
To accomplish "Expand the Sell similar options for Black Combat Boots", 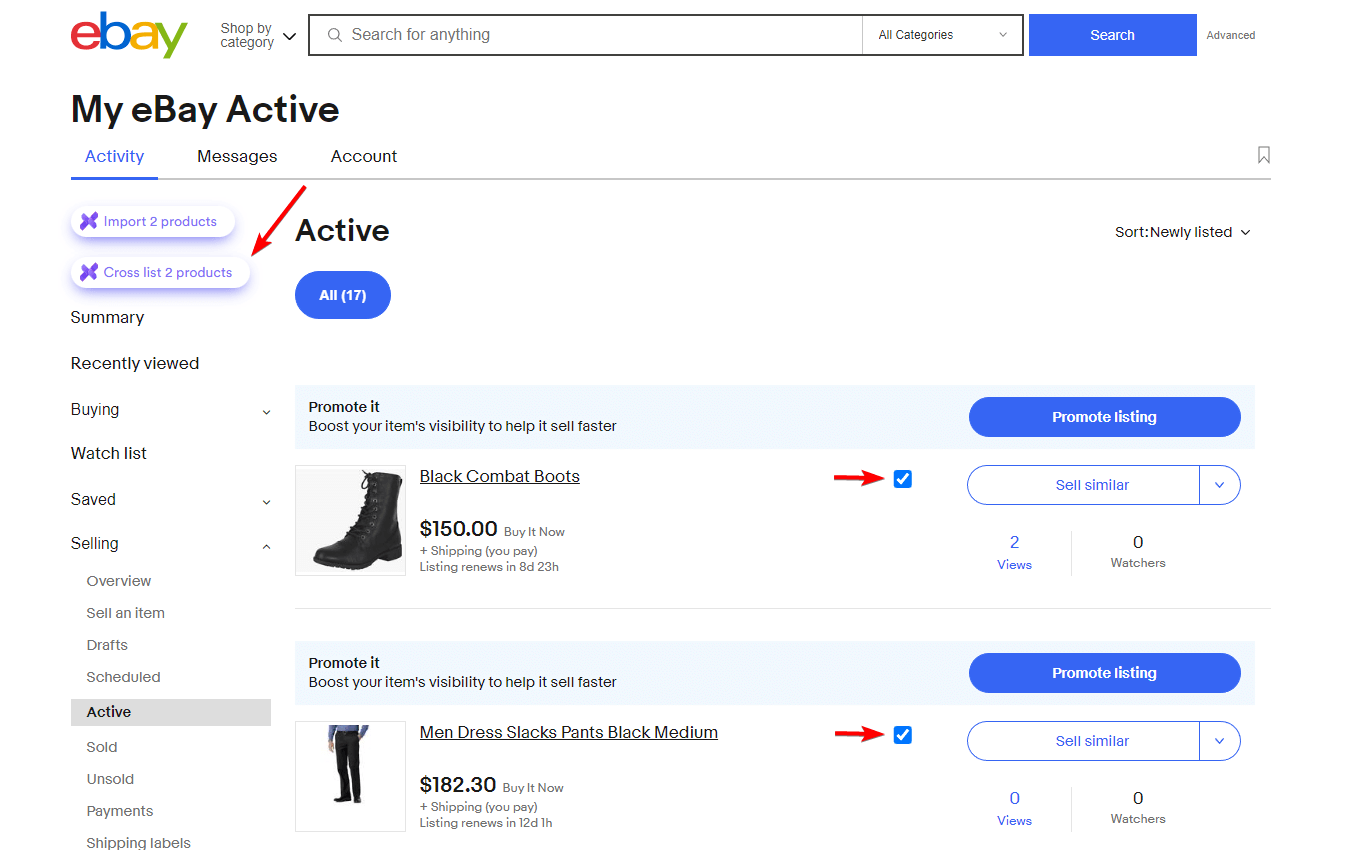I will click(x=1220, y=485).
